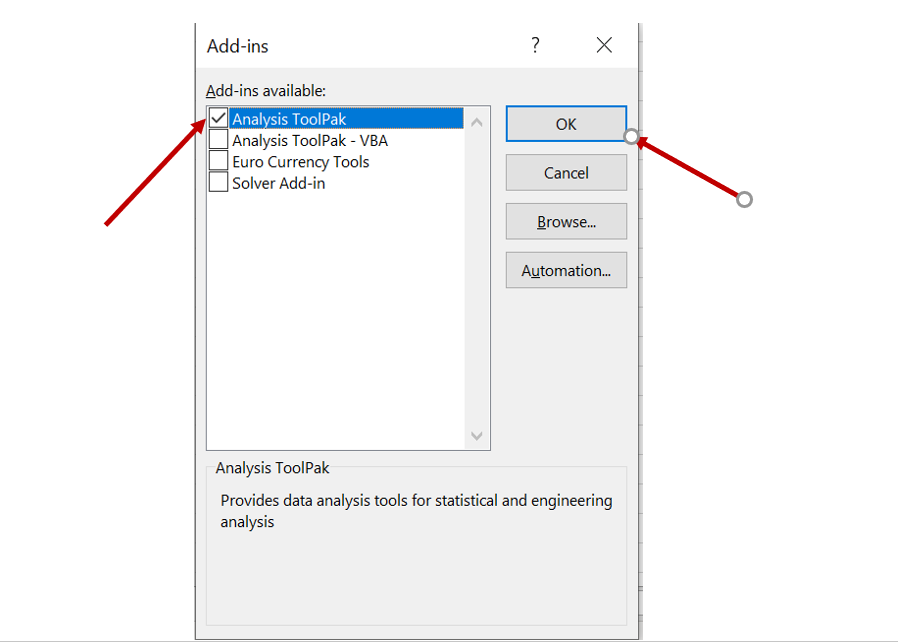The image size is (898, 642).
Task: Uncheck the Analysis ToolPak checkbox
Action: pyautogui.click(x=217, y=117)
